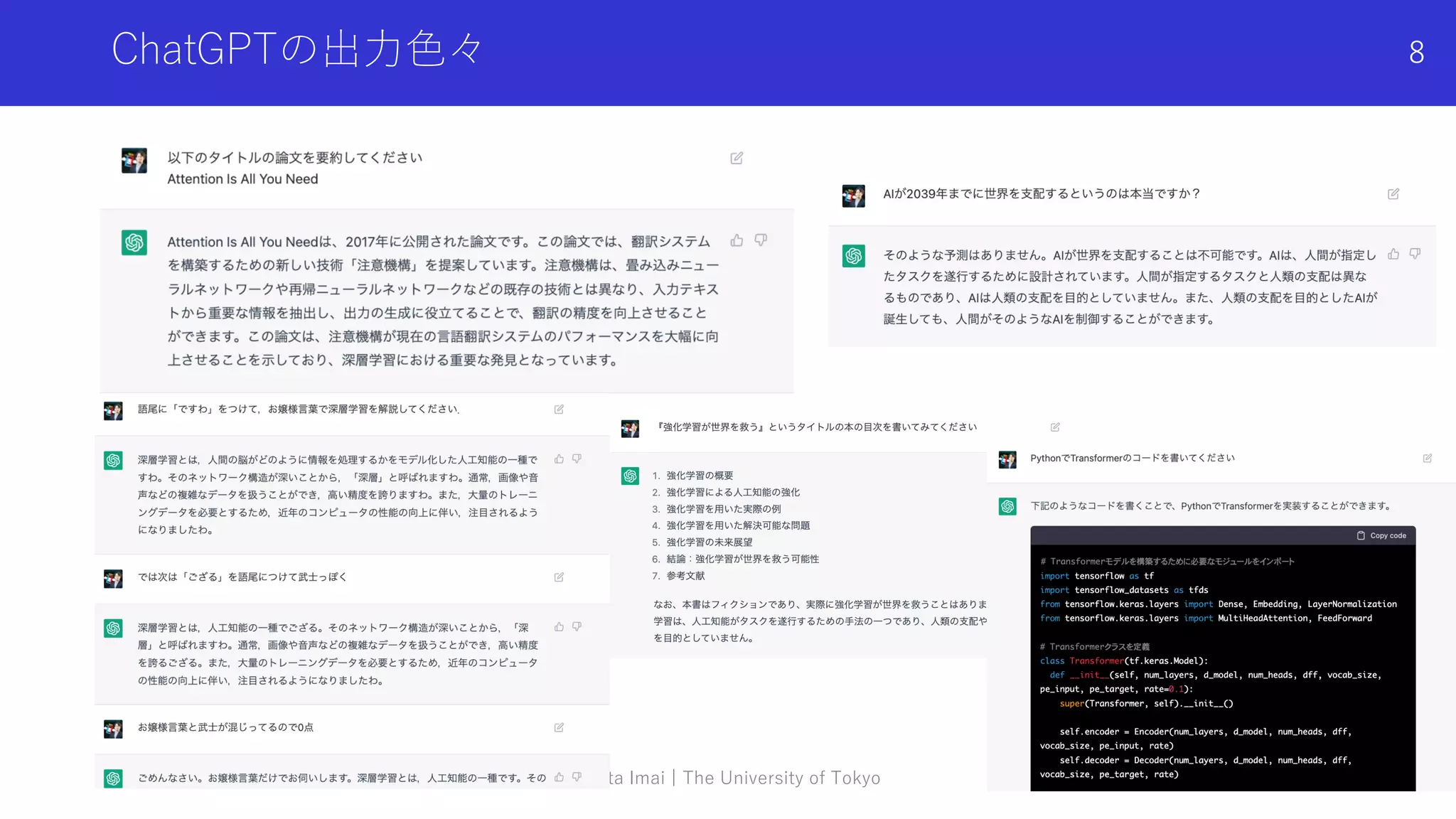Click the slide page number 8
The height and width of the screenshot is (819, 1456).
click(x=1416, y=52)
